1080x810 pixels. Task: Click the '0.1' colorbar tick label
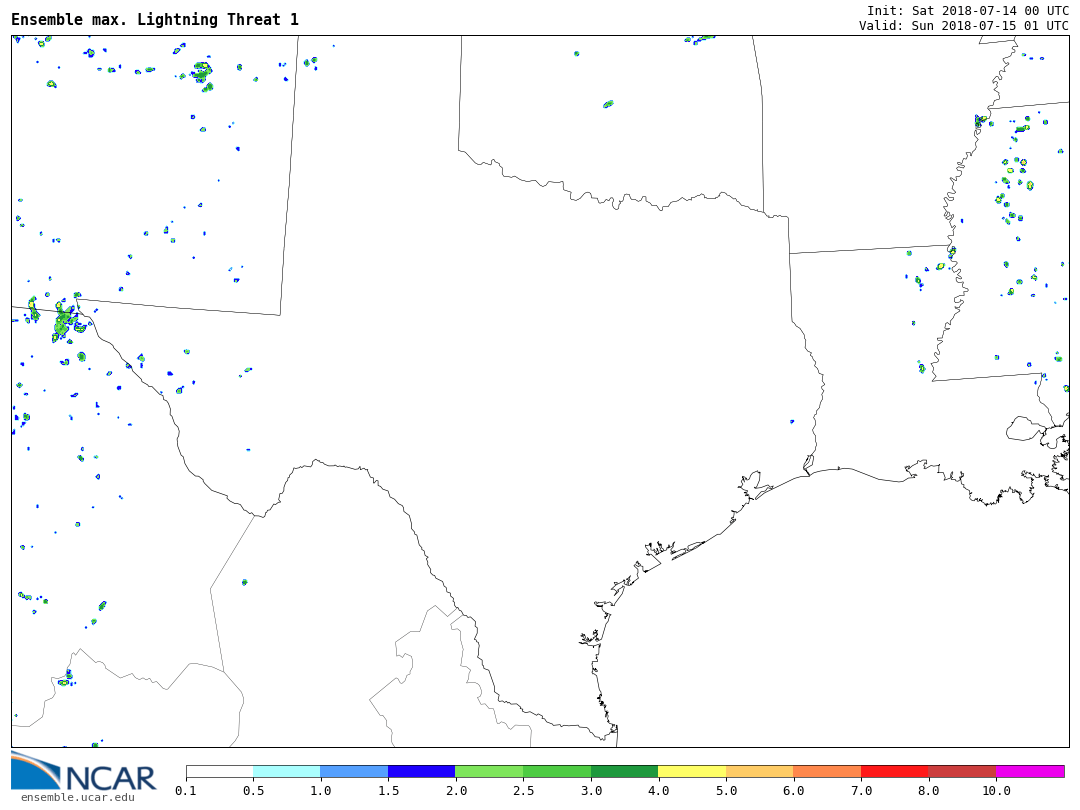(186, 791)
